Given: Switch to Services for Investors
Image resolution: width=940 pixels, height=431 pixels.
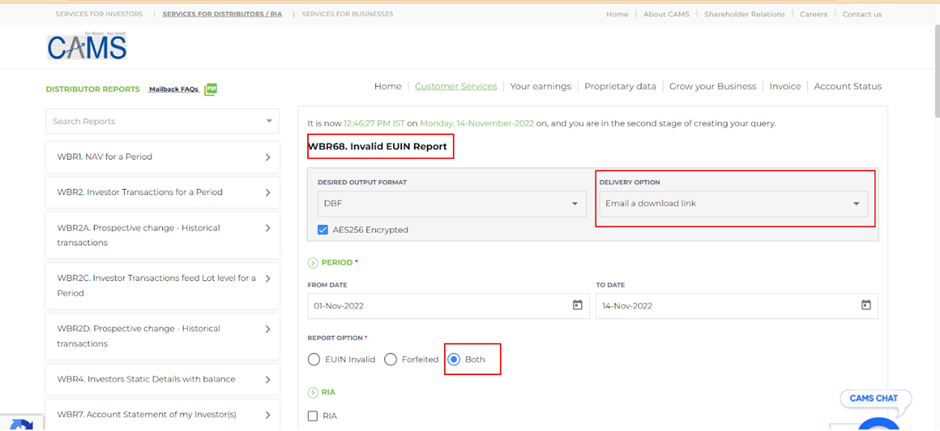Looking at the screenshot, I should (100, 14).
